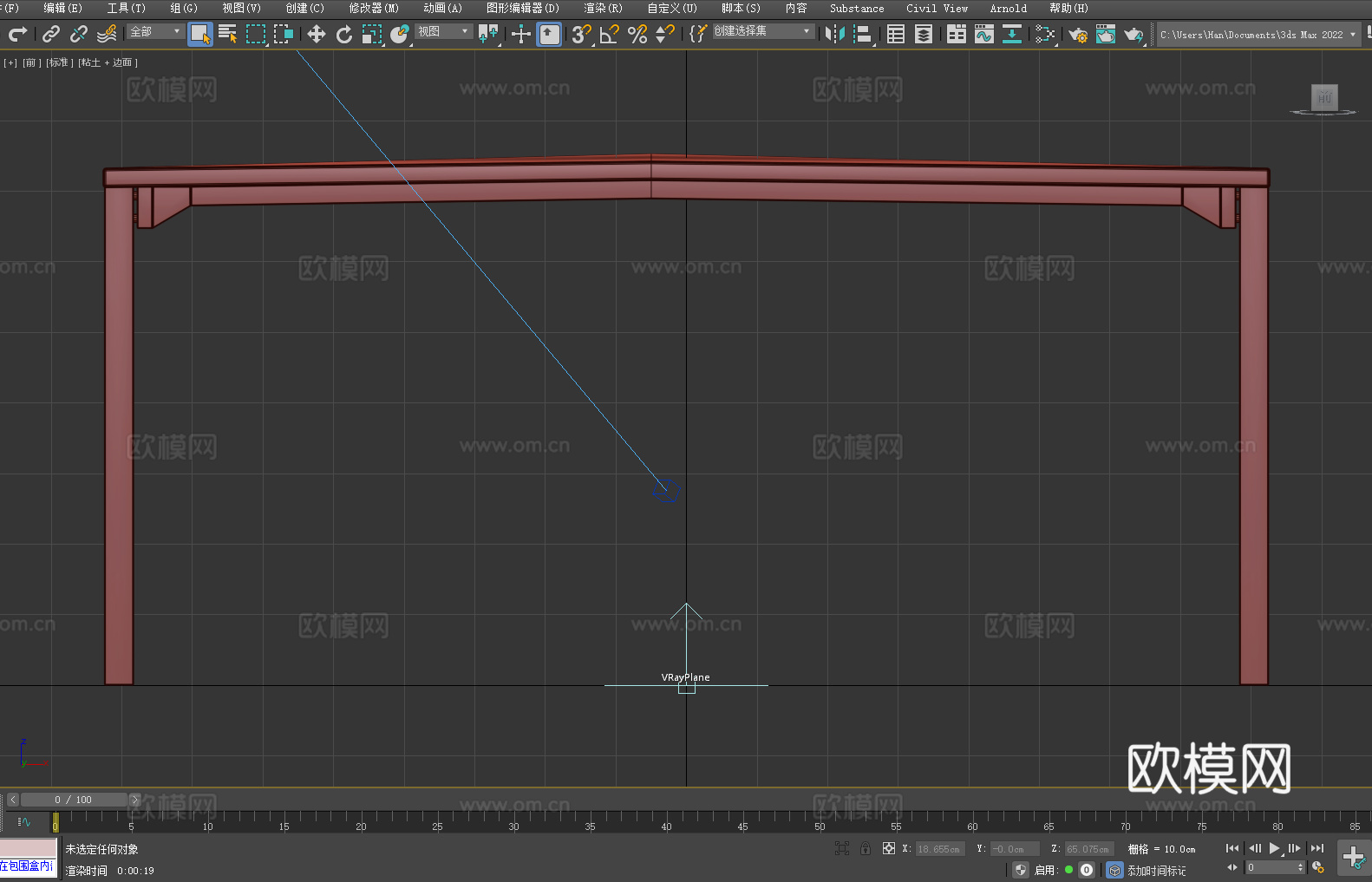Click the Edit Named Selection Sets icon
Screen dimensions: 1372x882
698,34
